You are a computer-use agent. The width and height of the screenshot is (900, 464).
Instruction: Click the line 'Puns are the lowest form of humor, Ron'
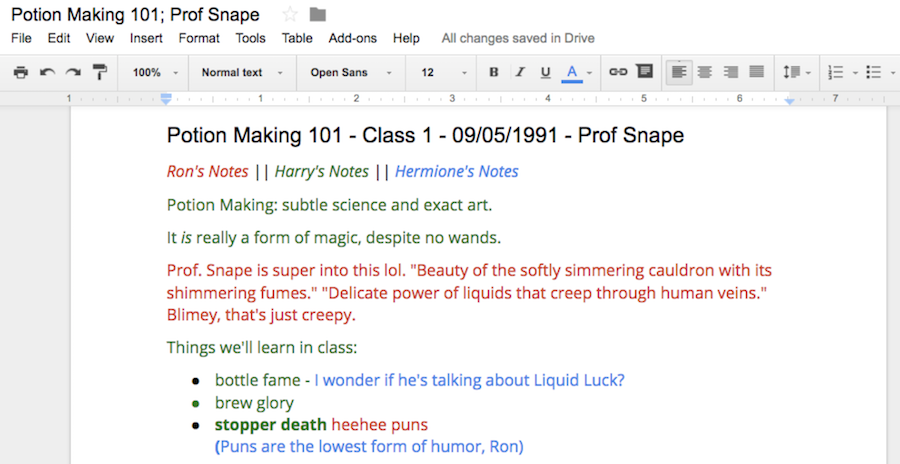click(369, 447)
